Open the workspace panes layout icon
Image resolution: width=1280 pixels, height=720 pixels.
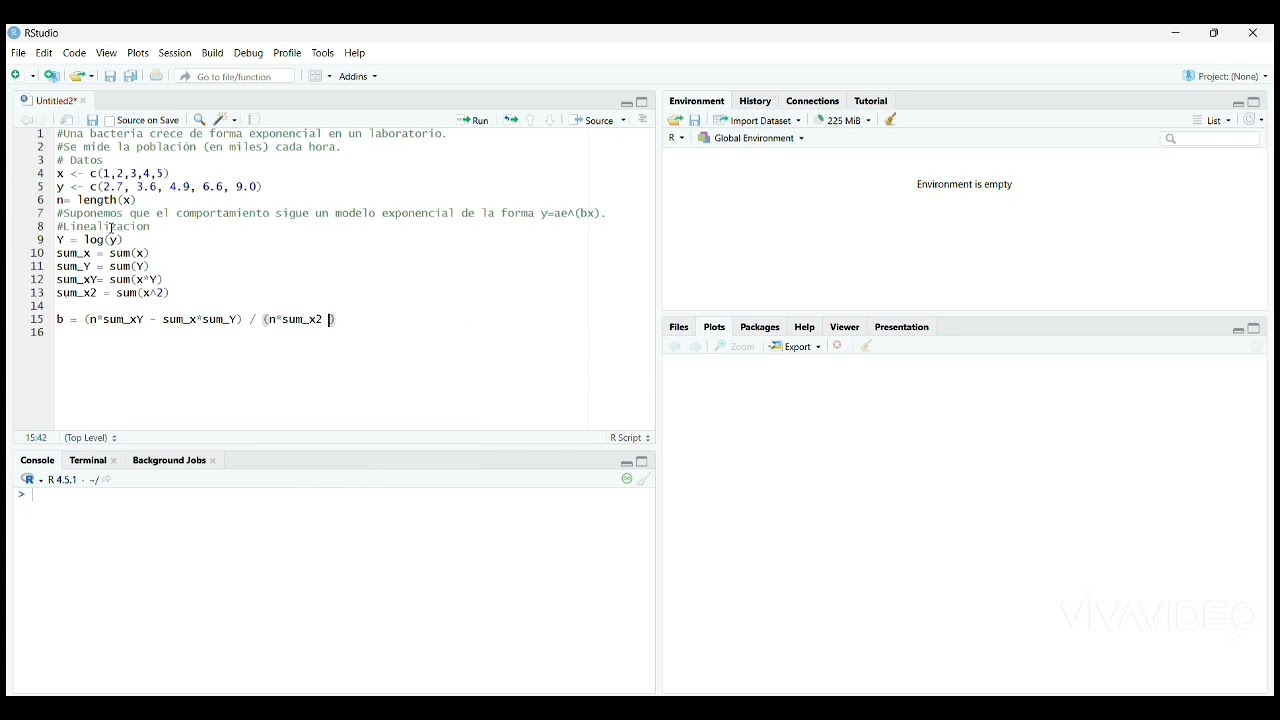(315, 76)
